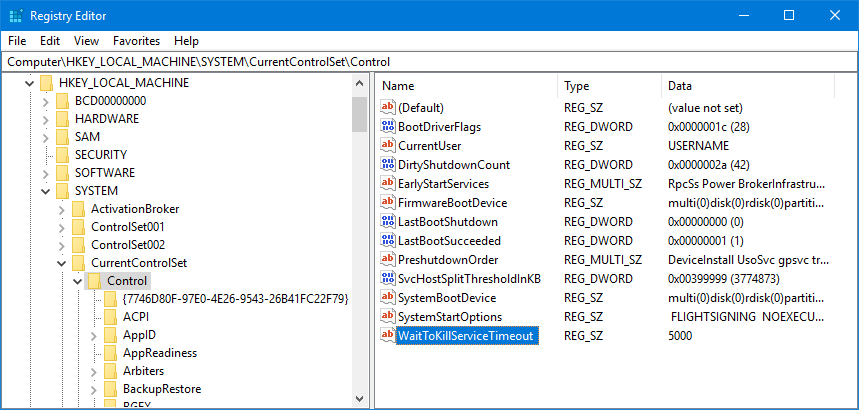859x410 pixels.
Task: Click the REG_MULTI_SZ type of PreshutdownOrder
Action: click(x=603, y=260)
